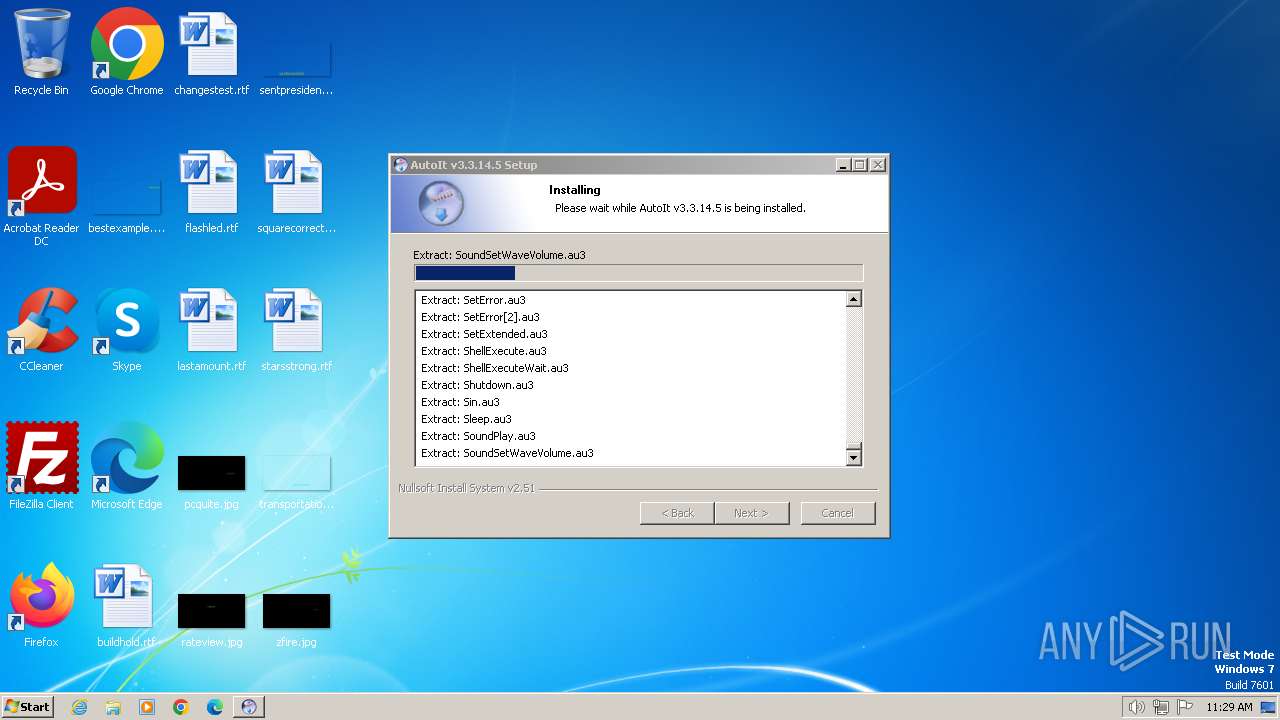Click the log line 'Extract: Sin.au3'
The width and height of the screenshot is (1280, 720).
pyautogui.click(x=460, y=402)
